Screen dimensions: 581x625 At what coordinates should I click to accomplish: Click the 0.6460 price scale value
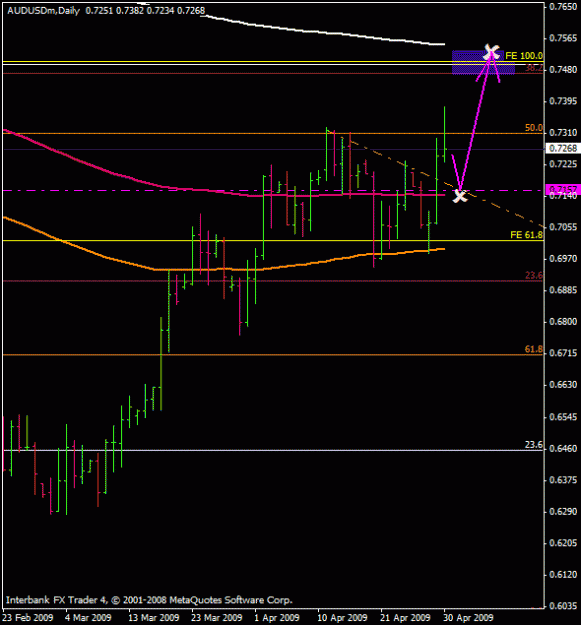click(563, 449)
